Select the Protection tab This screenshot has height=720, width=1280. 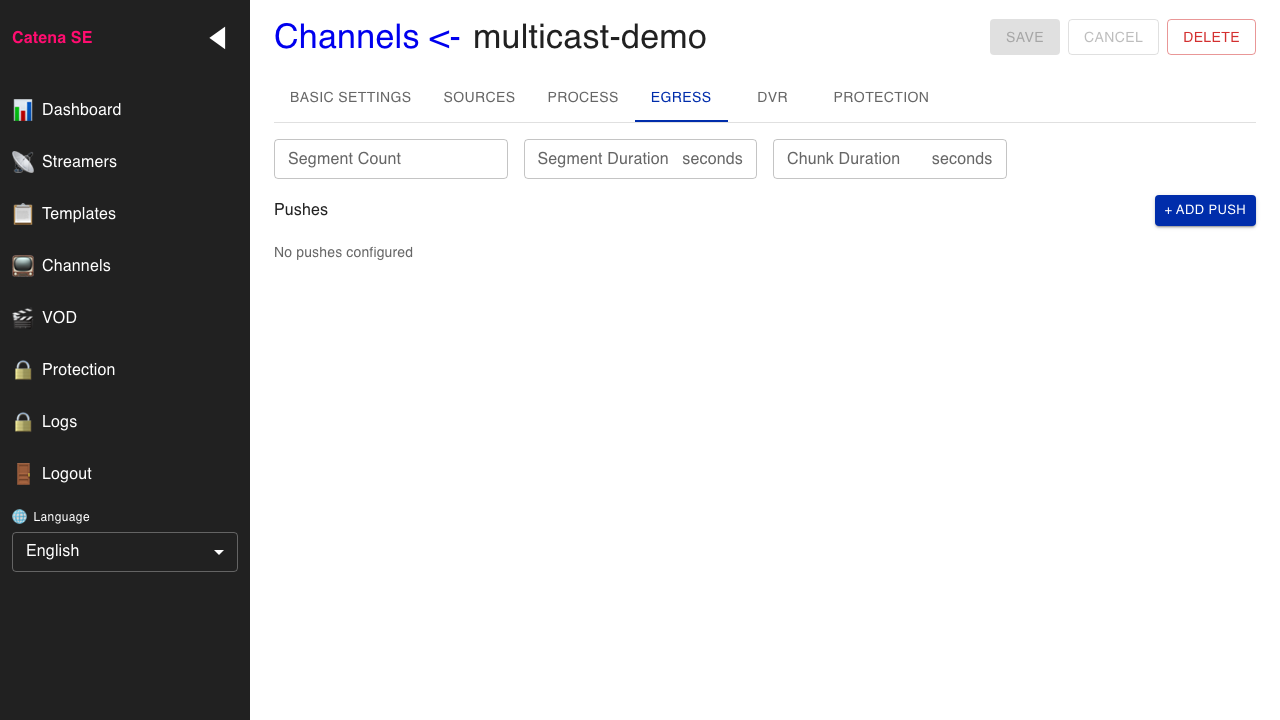click(x=881, y=97)
